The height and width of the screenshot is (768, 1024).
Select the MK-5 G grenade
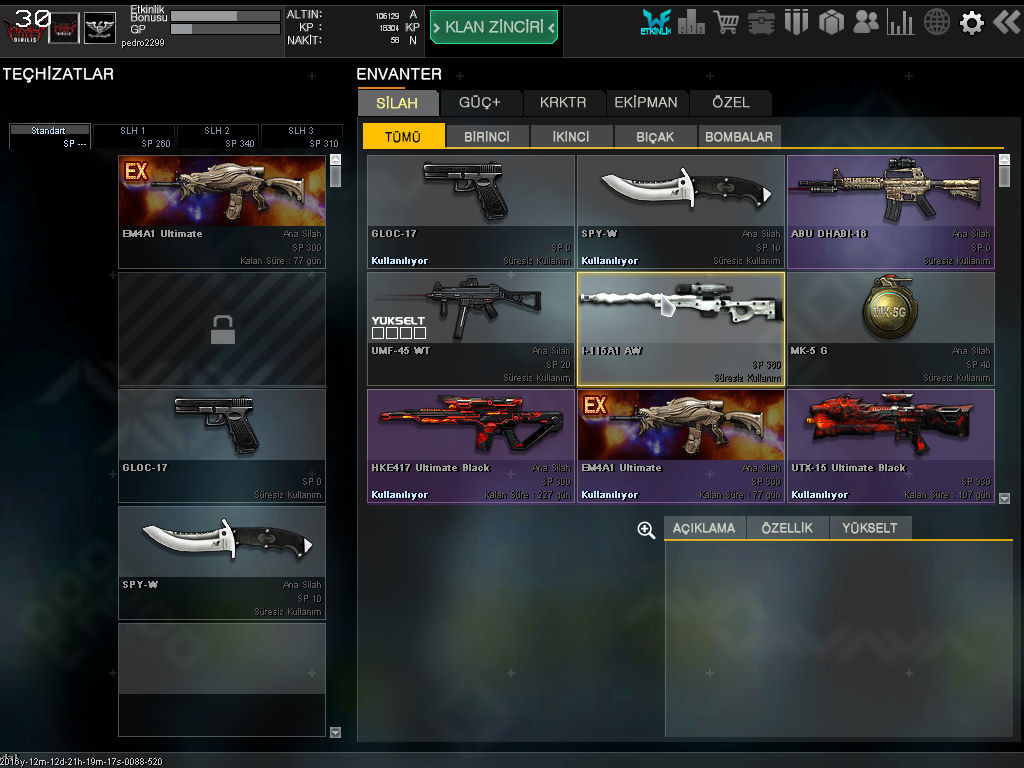tap(891, 328)
